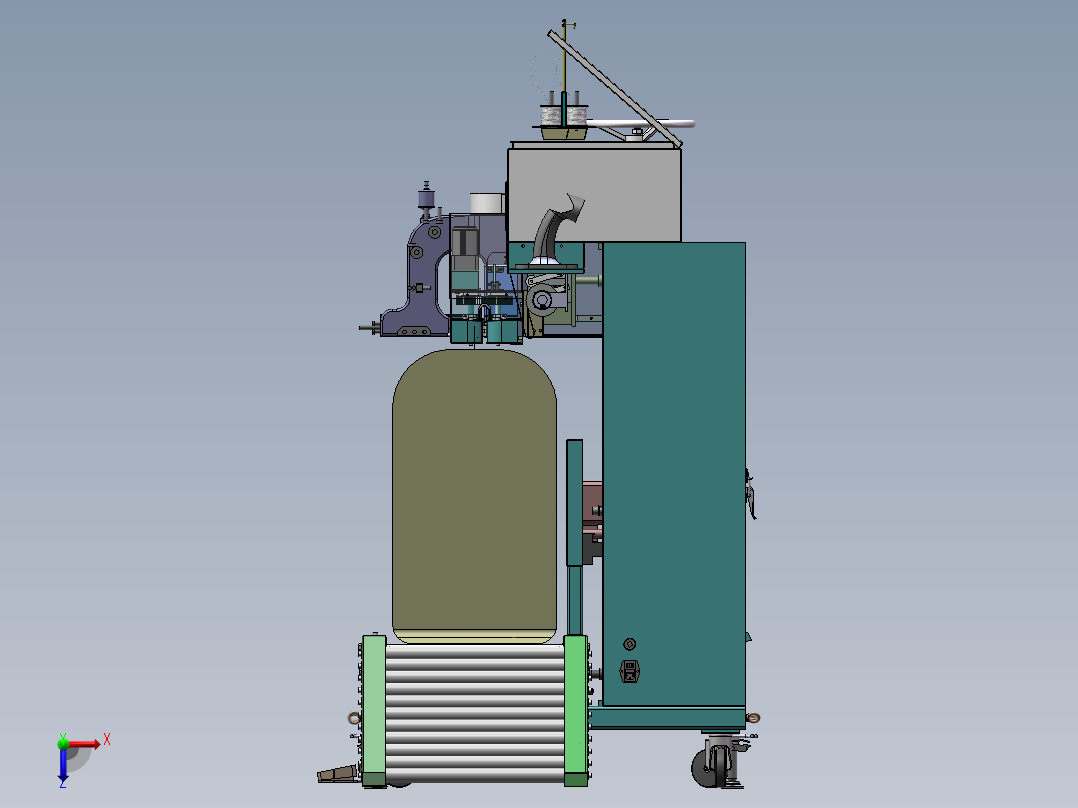This screenshot has height=808, width=1078.
Task: Click the red X axis arrow of the triad
Action: (85, 744)
